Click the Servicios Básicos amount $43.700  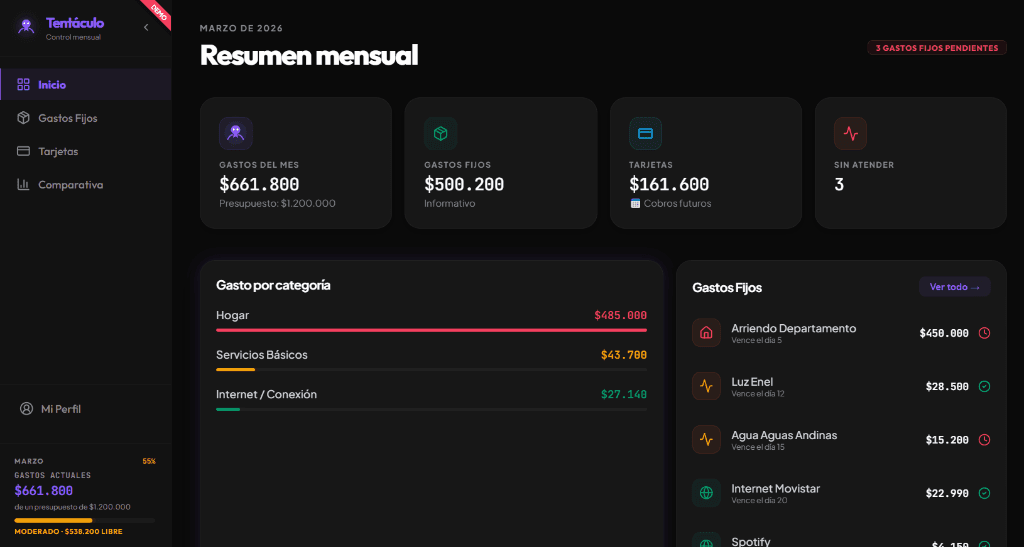click(x=624, y=355)
